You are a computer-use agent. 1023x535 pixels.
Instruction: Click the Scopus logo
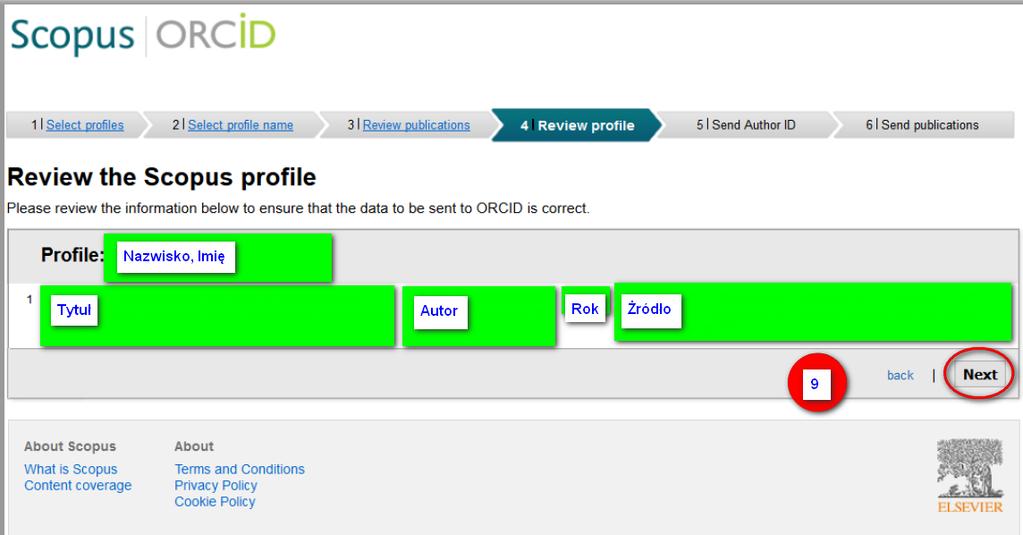[x=72, y=35]
